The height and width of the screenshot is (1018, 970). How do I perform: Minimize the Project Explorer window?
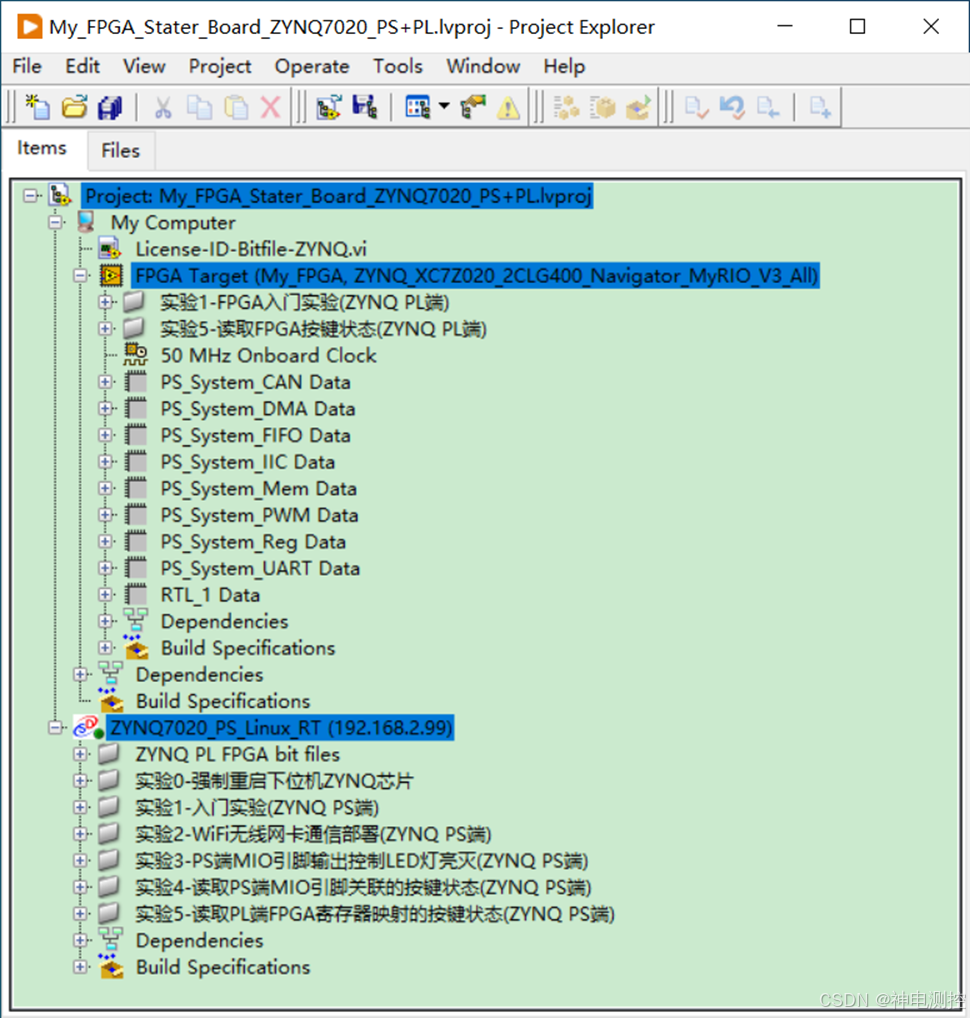[x=785, y=27]
